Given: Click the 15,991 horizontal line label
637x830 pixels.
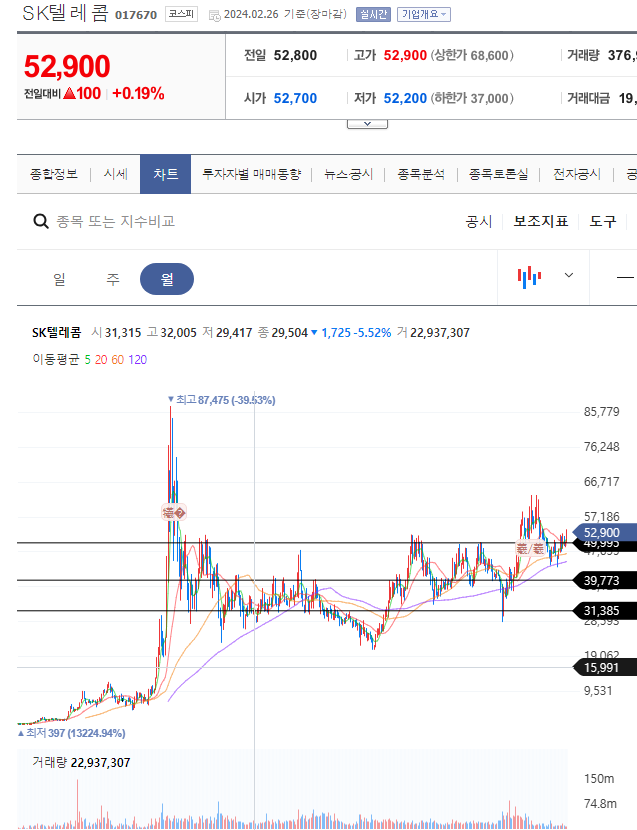Looking at the screenshot, I should click(x=605, y=667).
